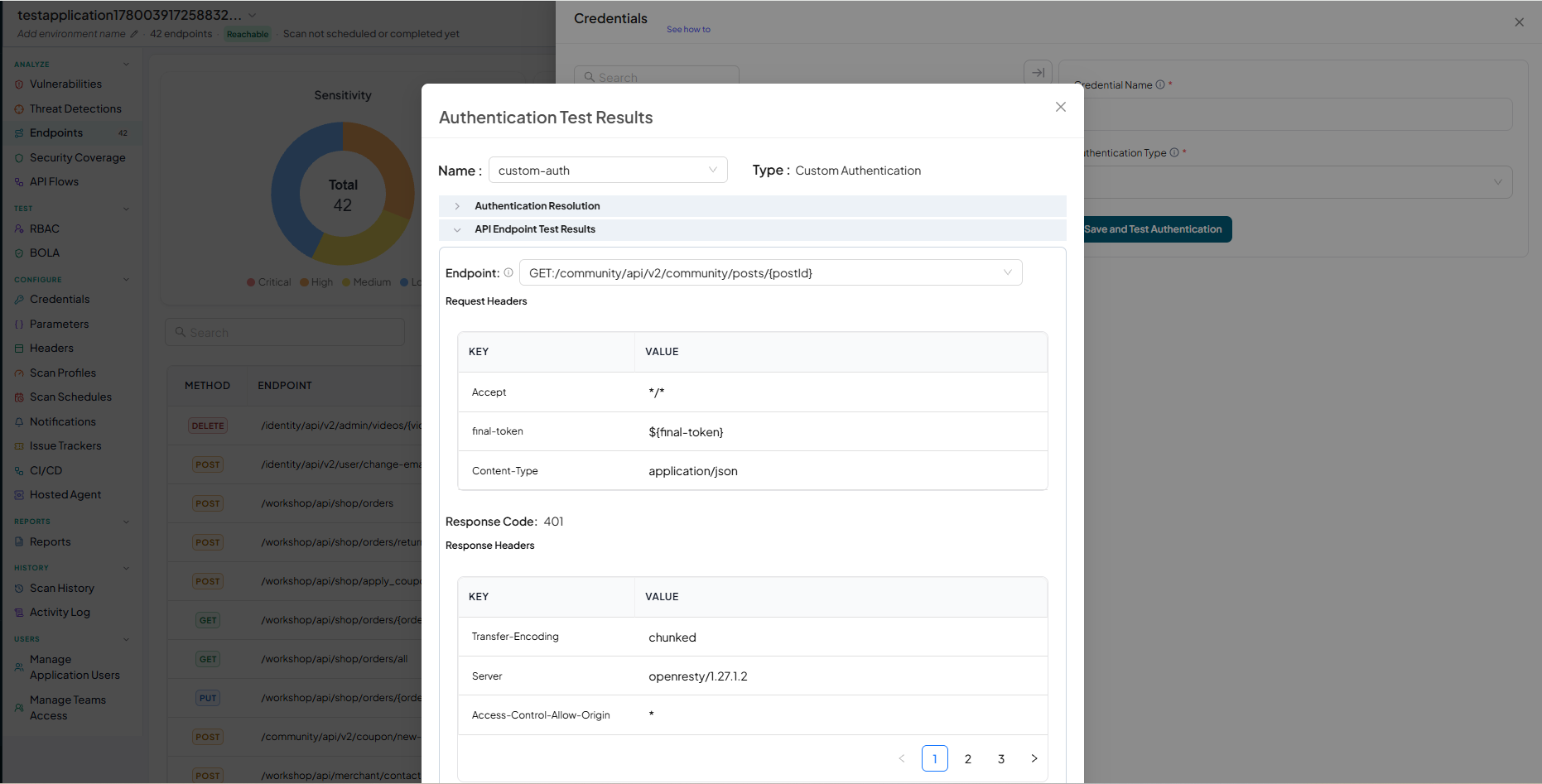Click Save and Test Authentication button
1542x784 pixels.
pos(1157,229)
